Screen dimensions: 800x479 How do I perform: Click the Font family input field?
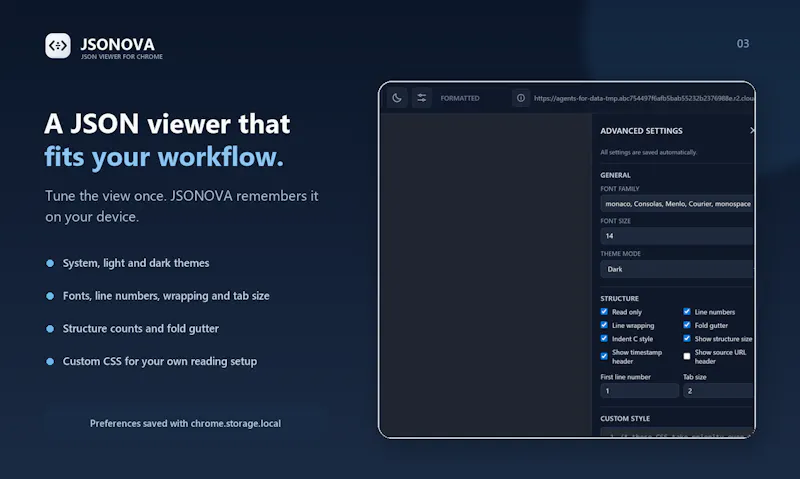(x=677, y=204)
